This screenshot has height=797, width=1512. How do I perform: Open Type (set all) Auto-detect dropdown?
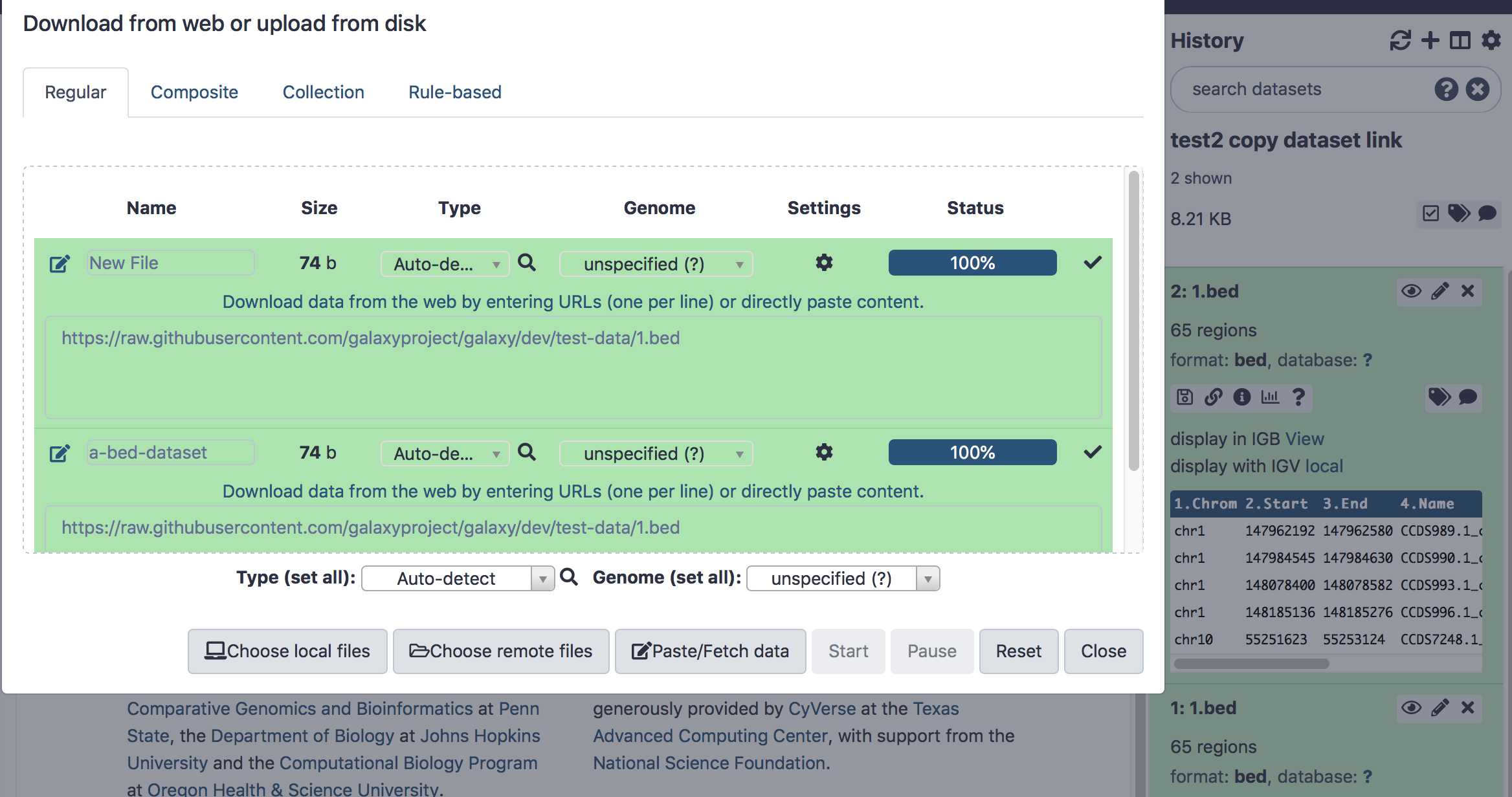(458, 578)
